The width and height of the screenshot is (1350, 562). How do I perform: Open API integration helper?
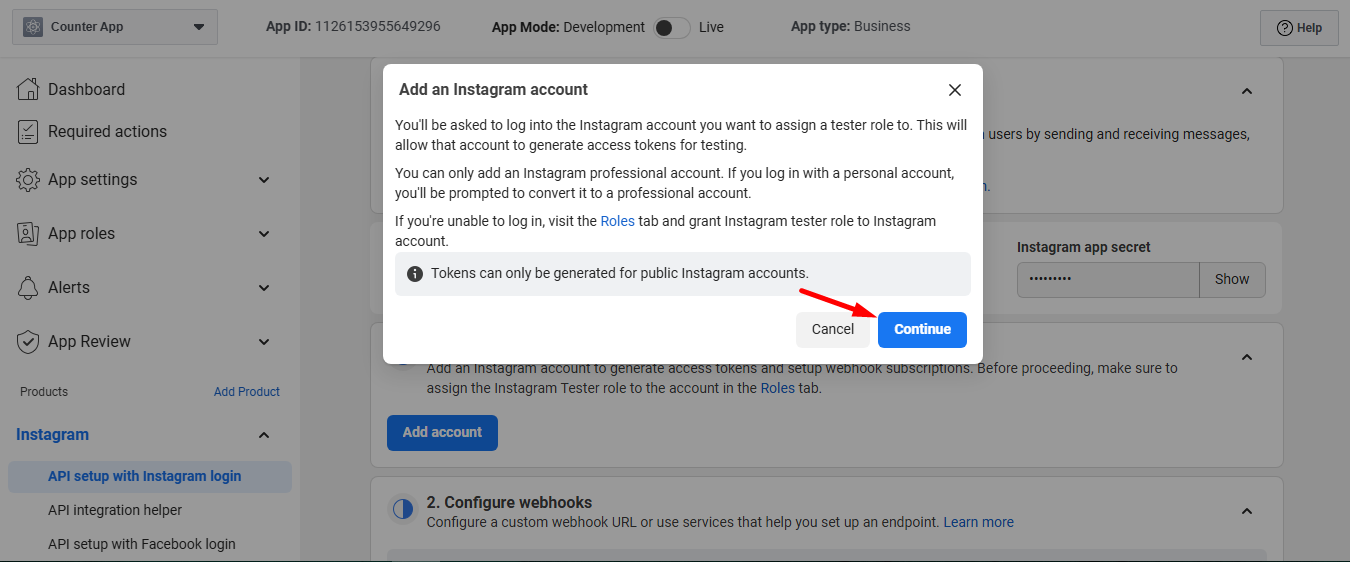tap(115, 510)
